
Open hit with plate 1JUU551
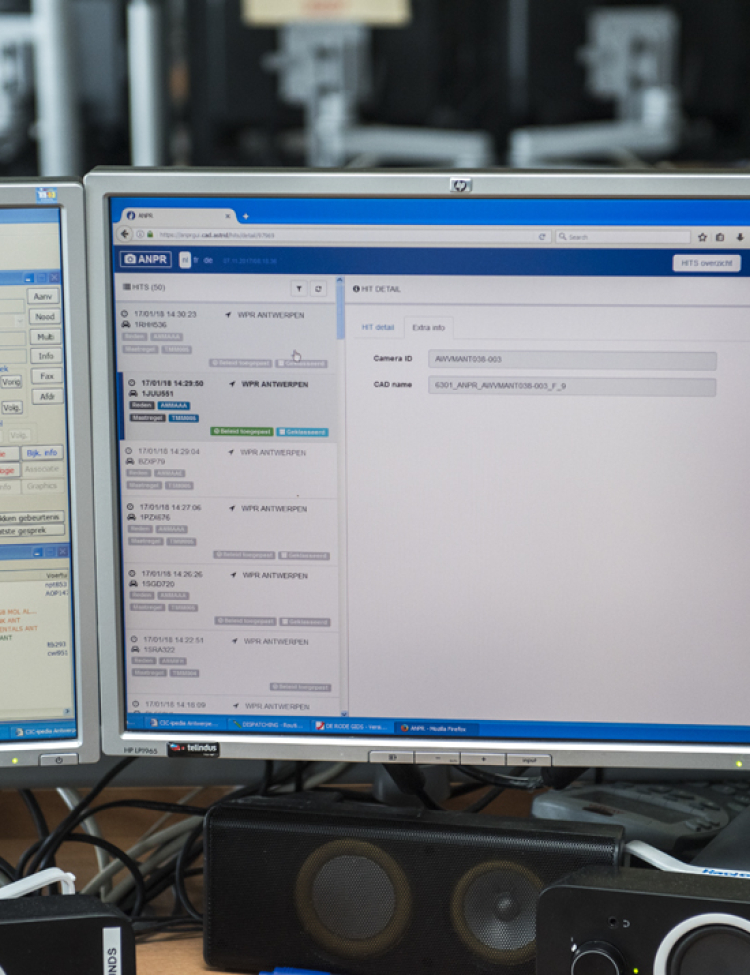tap(228, 406)
